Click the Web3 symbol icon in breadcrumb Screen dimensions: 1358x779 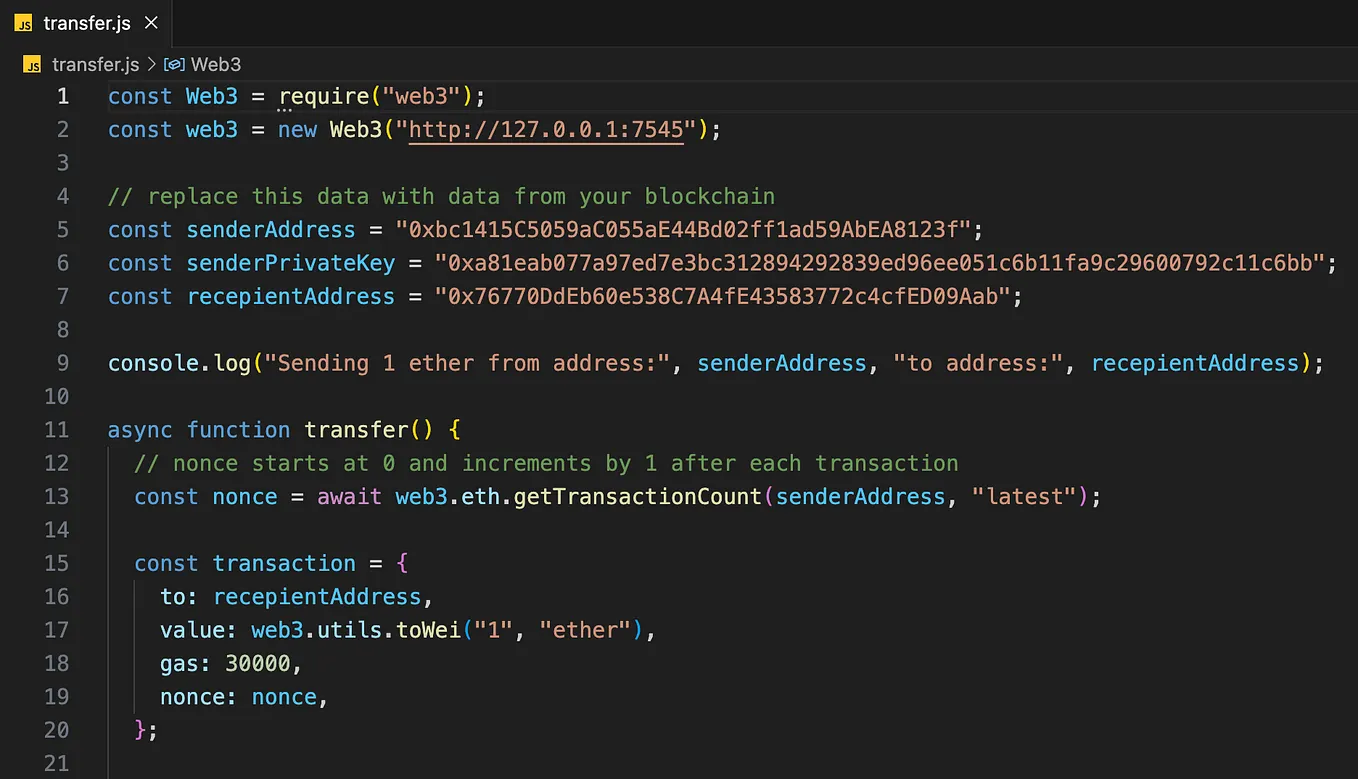pos(174,64)
